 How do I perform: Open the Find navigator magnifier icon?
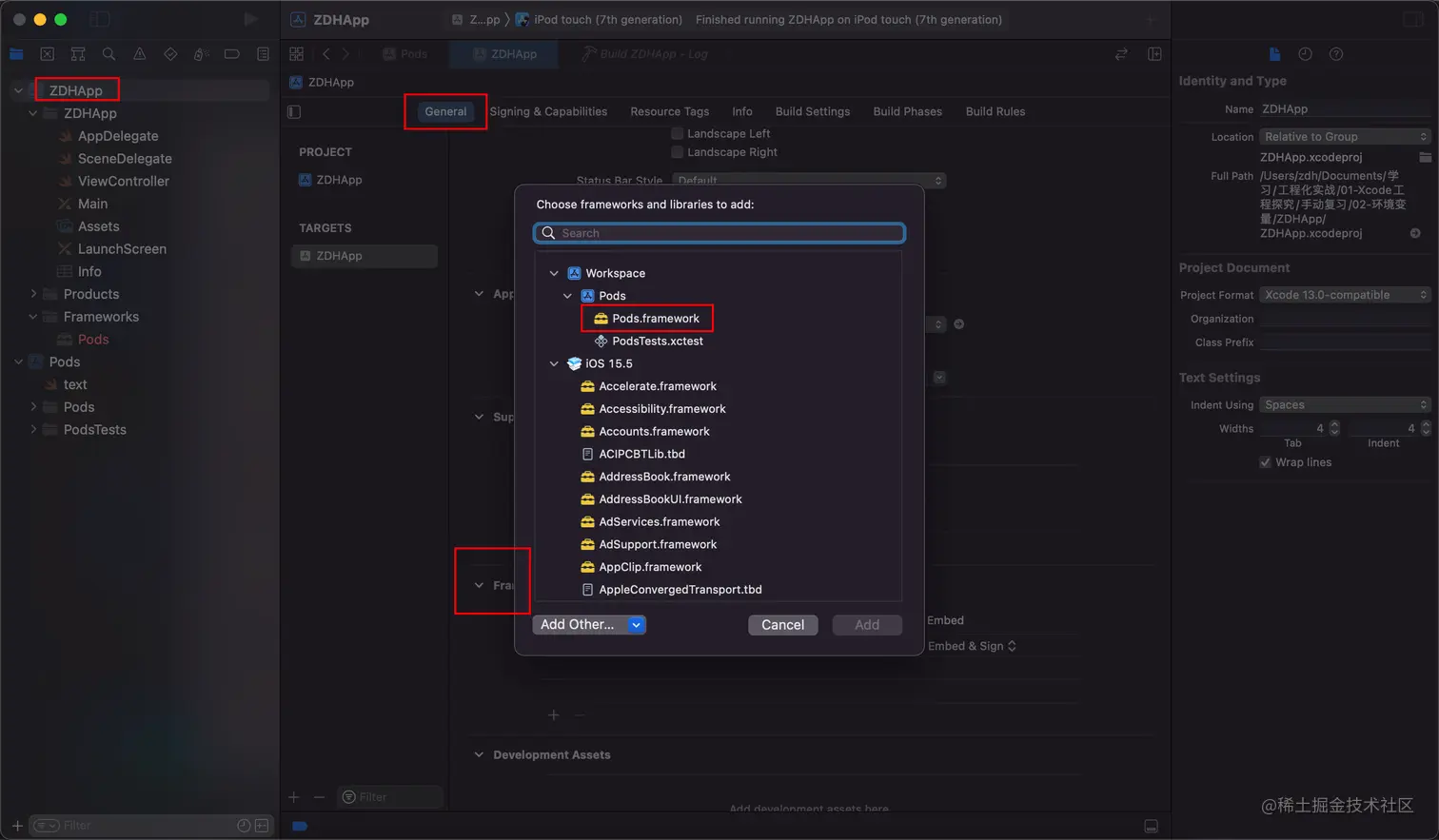tap(108, 54)
